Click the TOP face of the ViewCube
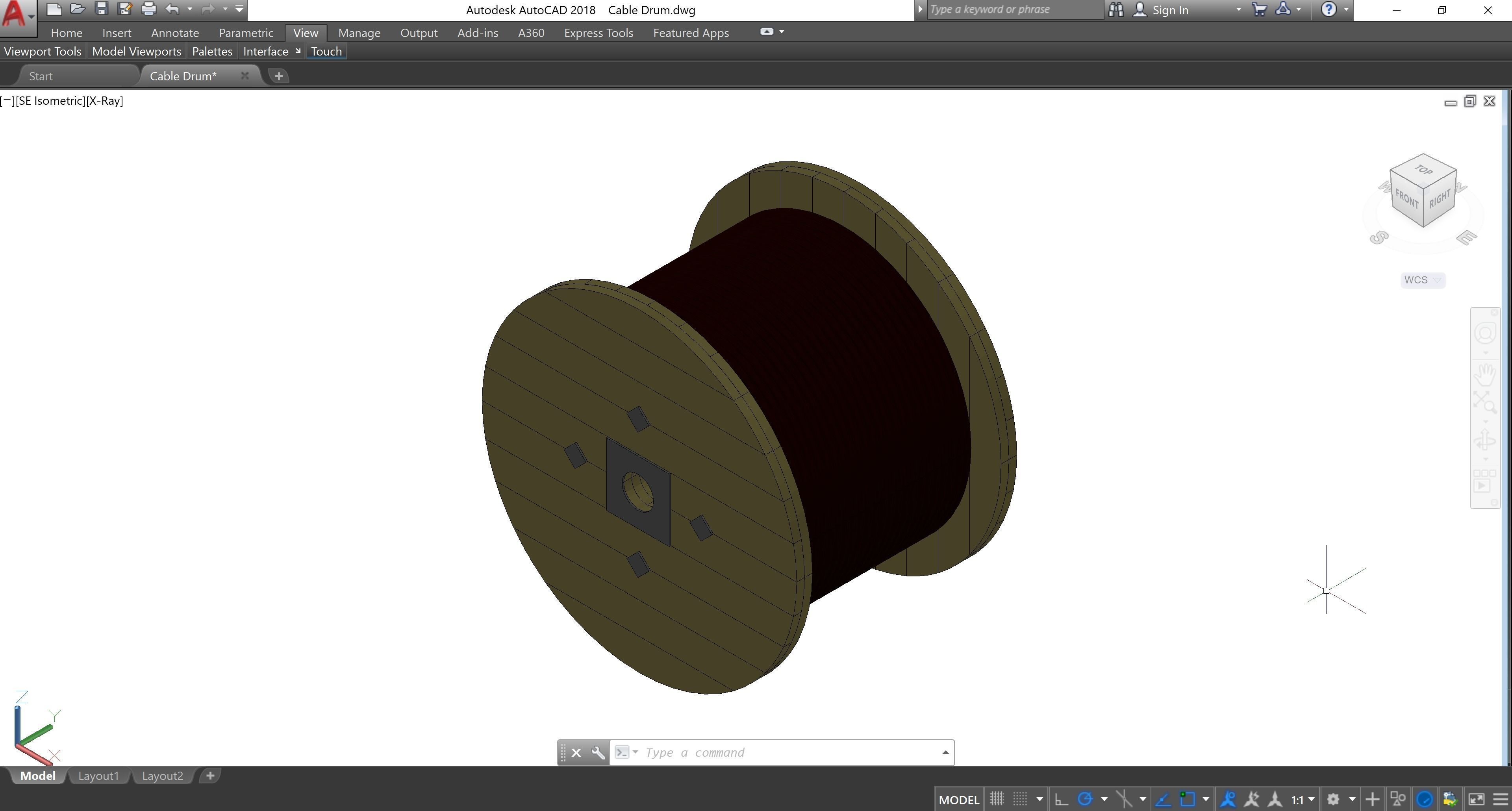This screenshot has height=811, width=1512. click(x=1423, y=170)
